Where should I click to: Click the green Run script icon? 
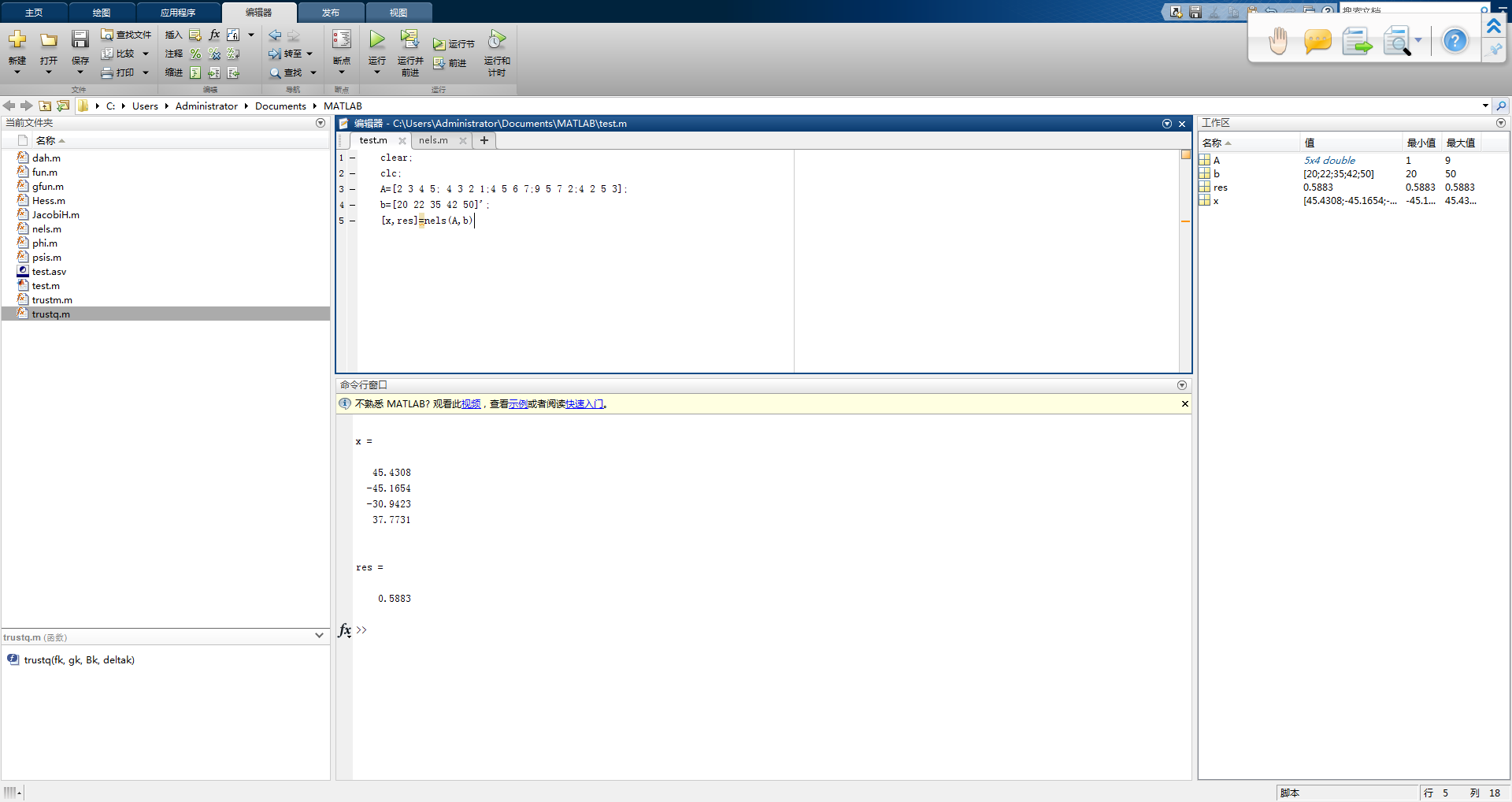[377, 39]
